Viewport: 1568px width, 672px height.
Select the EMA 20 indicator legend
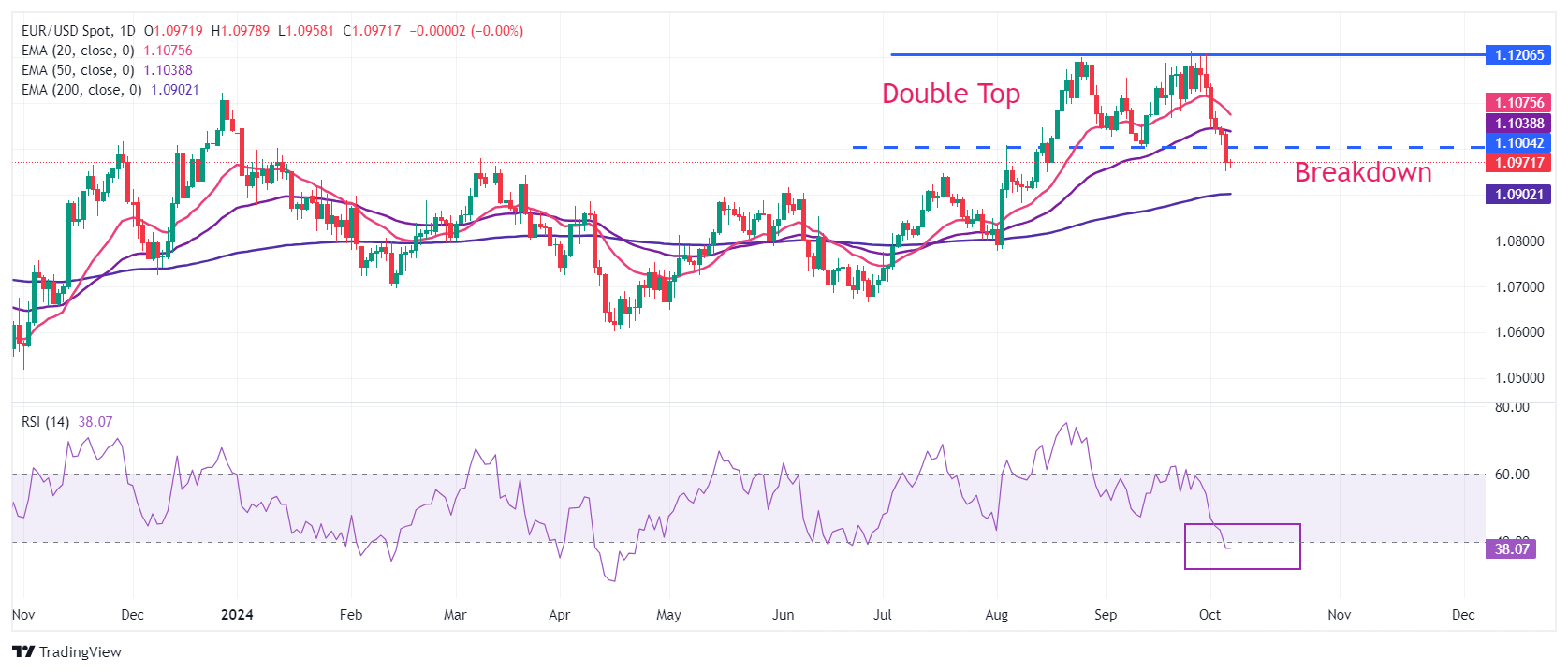tap(77, 51)
